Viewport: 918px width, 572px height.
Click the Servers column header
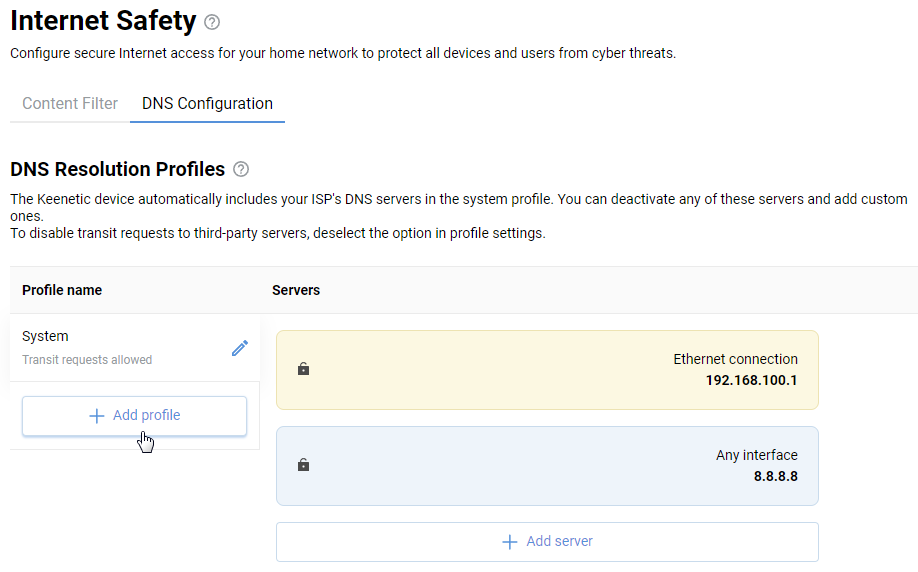[296, 290]
